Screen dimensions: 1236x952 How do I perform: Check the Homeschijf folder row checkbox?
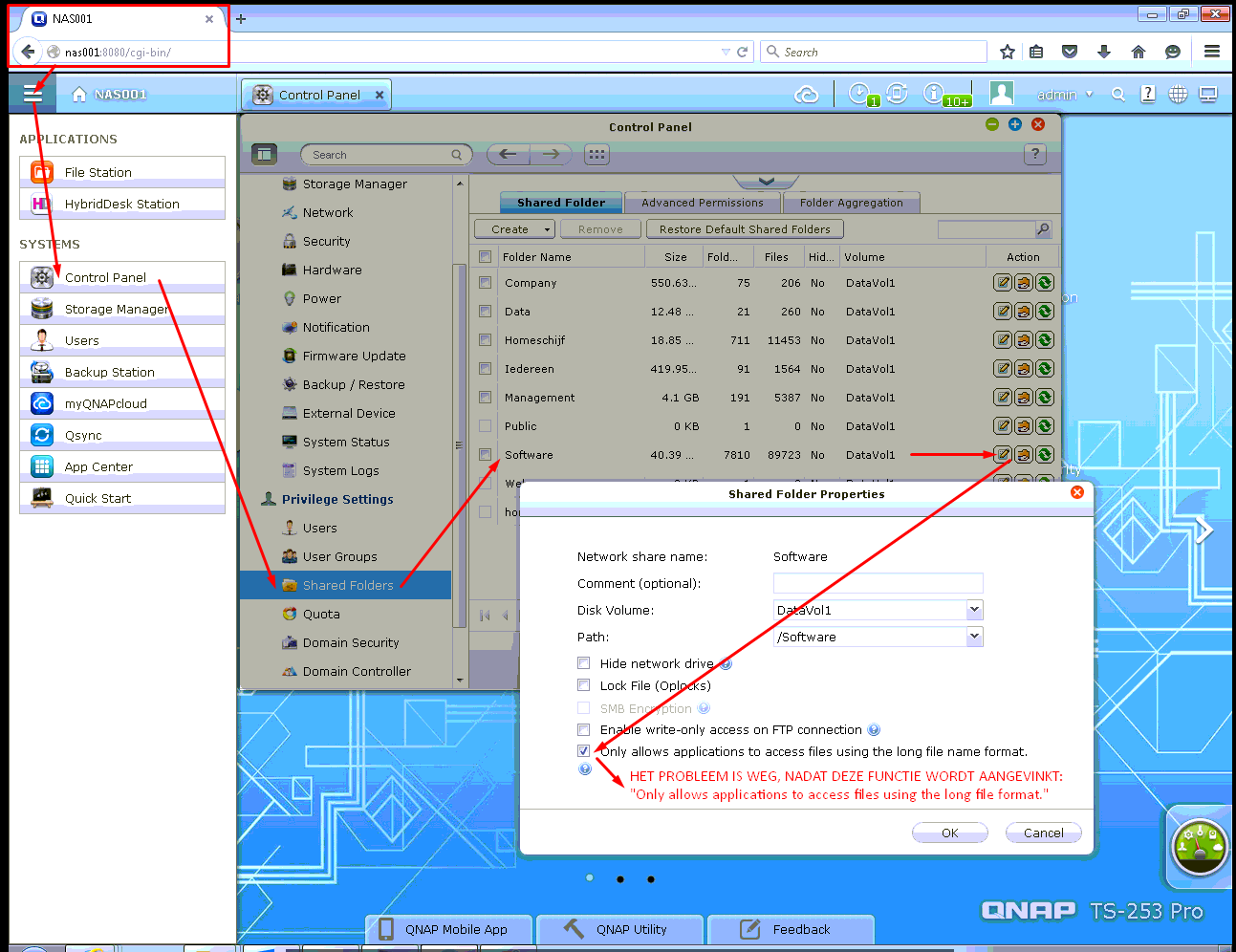[x=486, y=340]
